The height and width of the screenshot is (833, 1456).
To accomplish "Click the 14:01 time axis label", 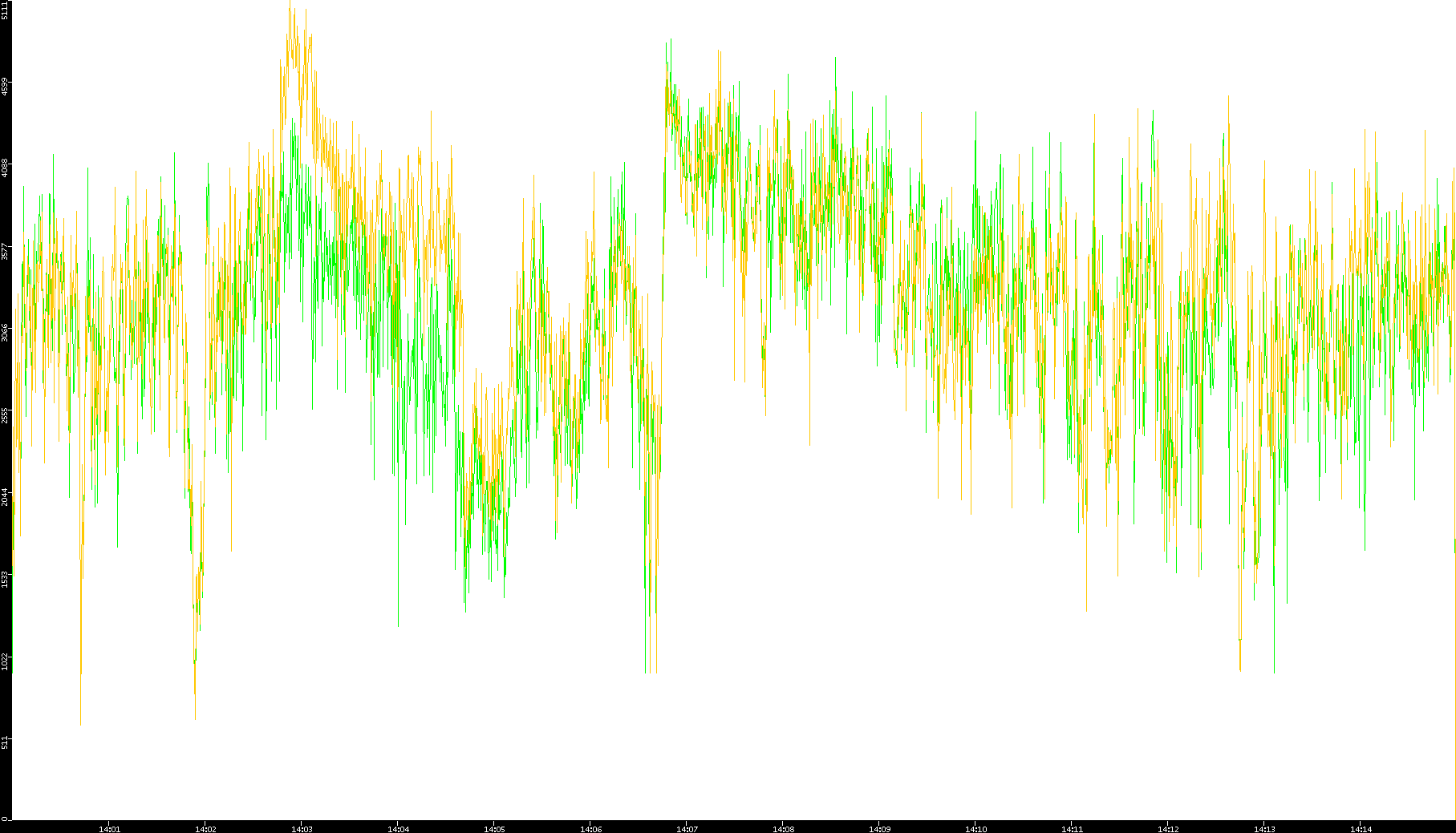I will point(109,829).
